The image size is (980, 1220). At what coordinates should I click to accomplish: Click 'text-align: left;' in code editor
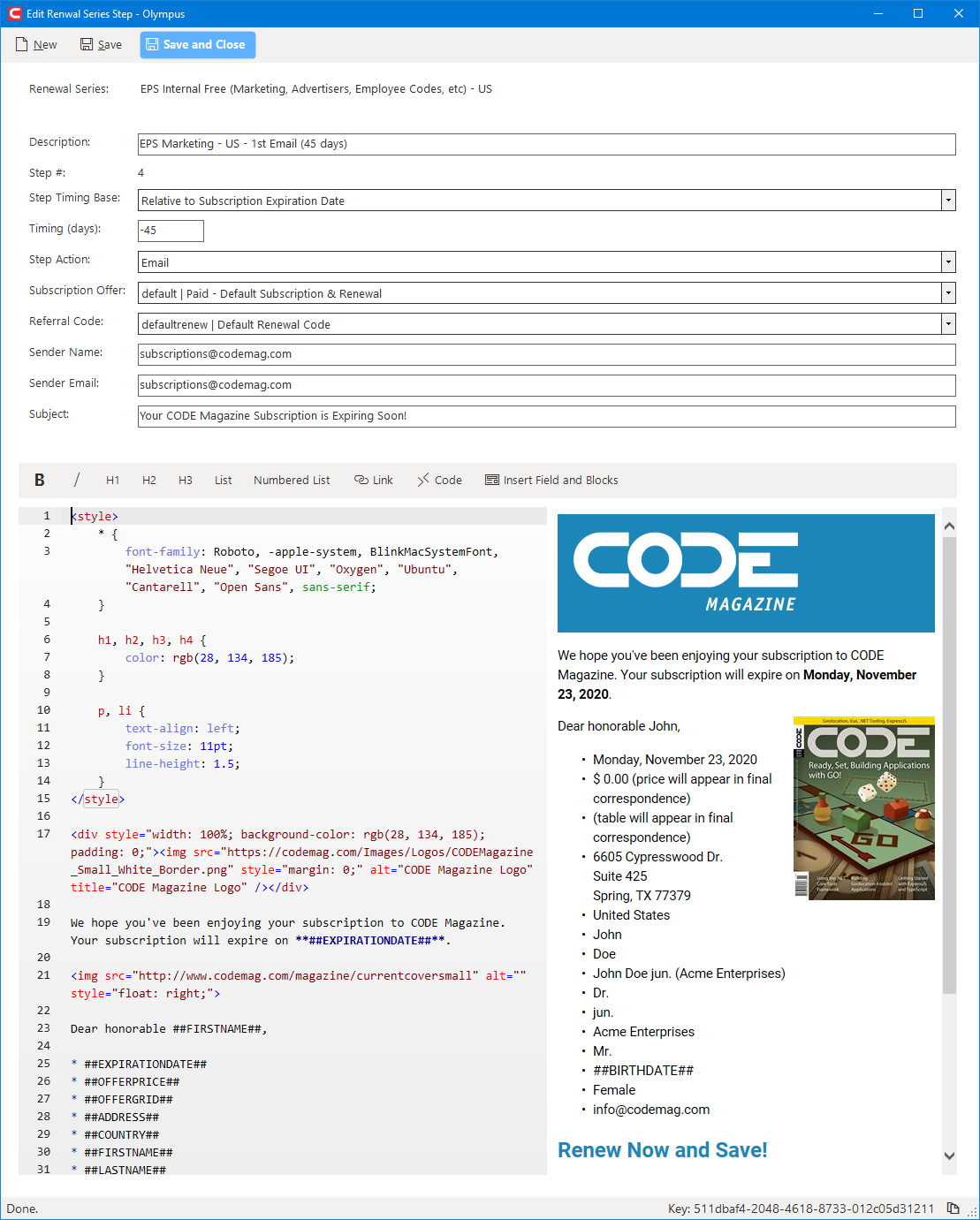tap(182, 728)
